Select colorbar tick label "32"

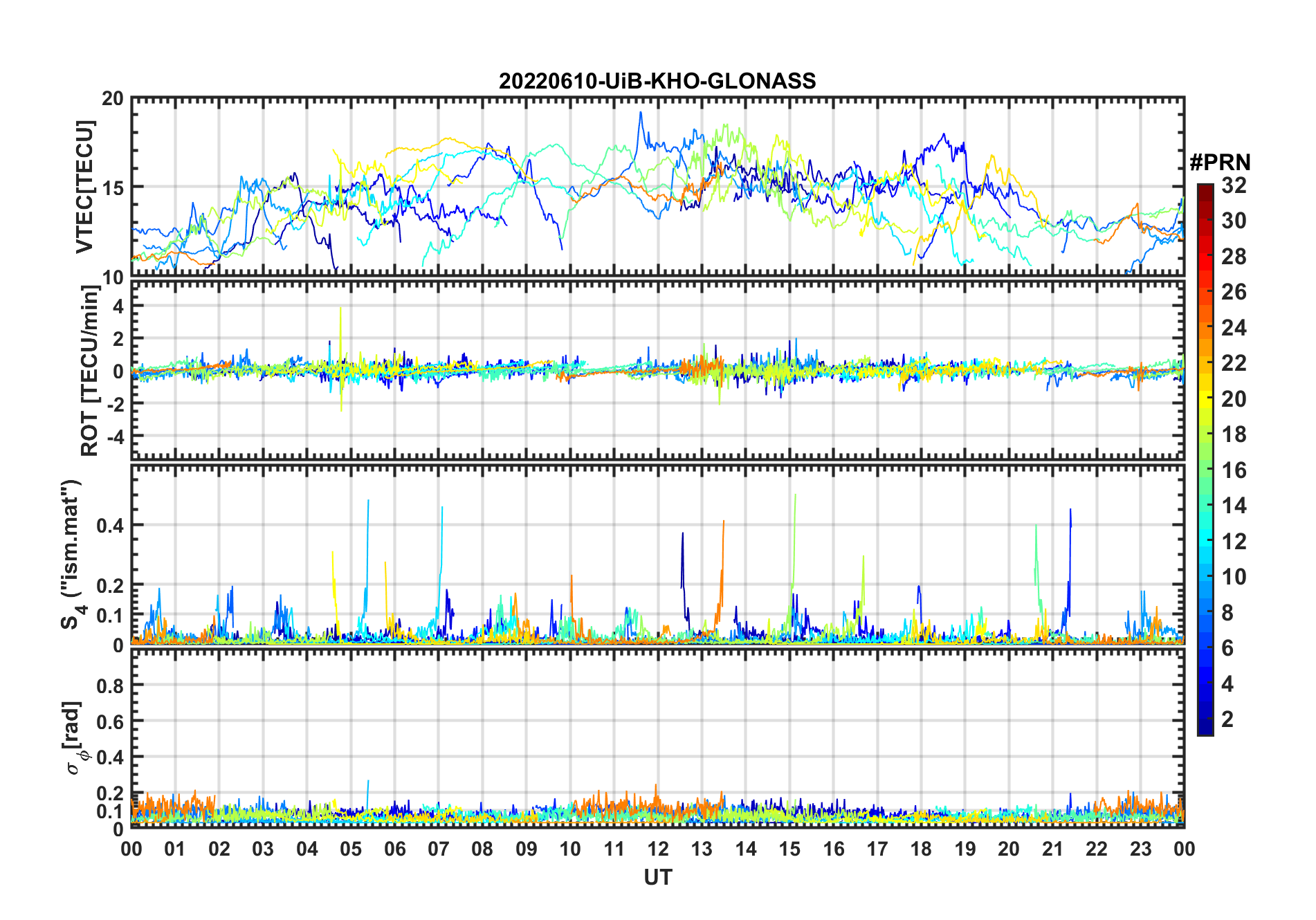click(x=1234, y=185)
